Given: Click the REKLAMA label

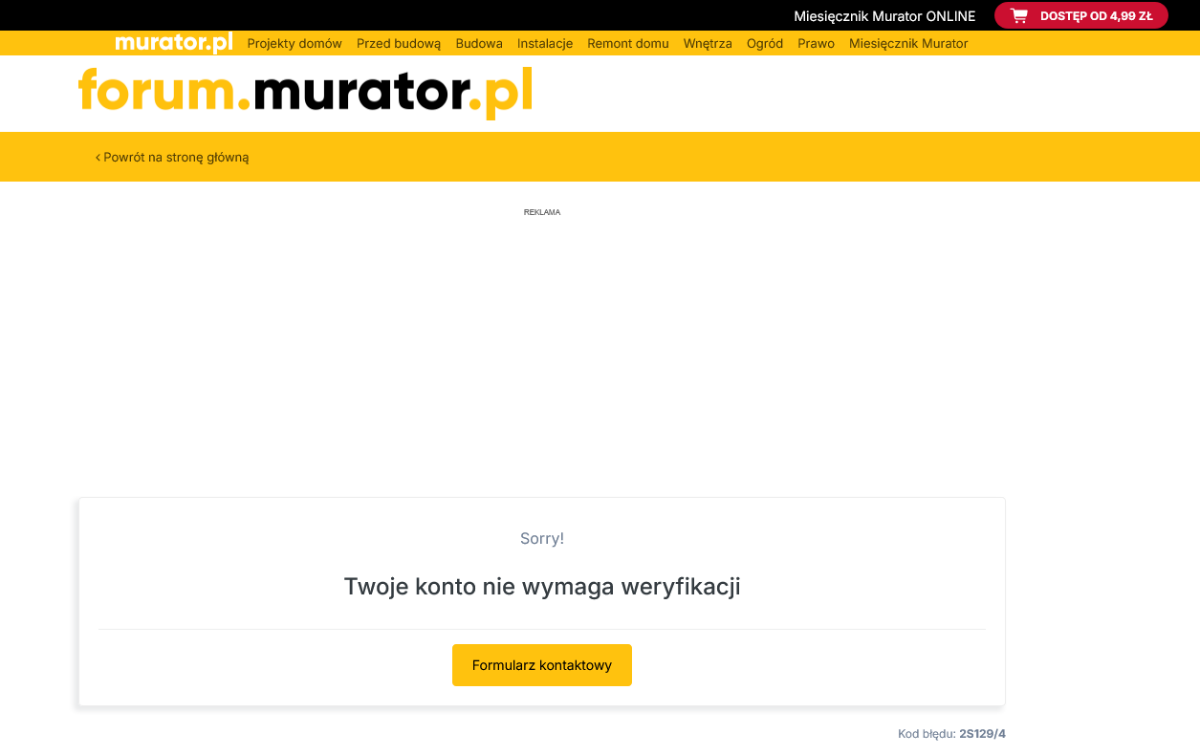Looking at the screenshot, I should pyautogui.click(x=542, y=212).
